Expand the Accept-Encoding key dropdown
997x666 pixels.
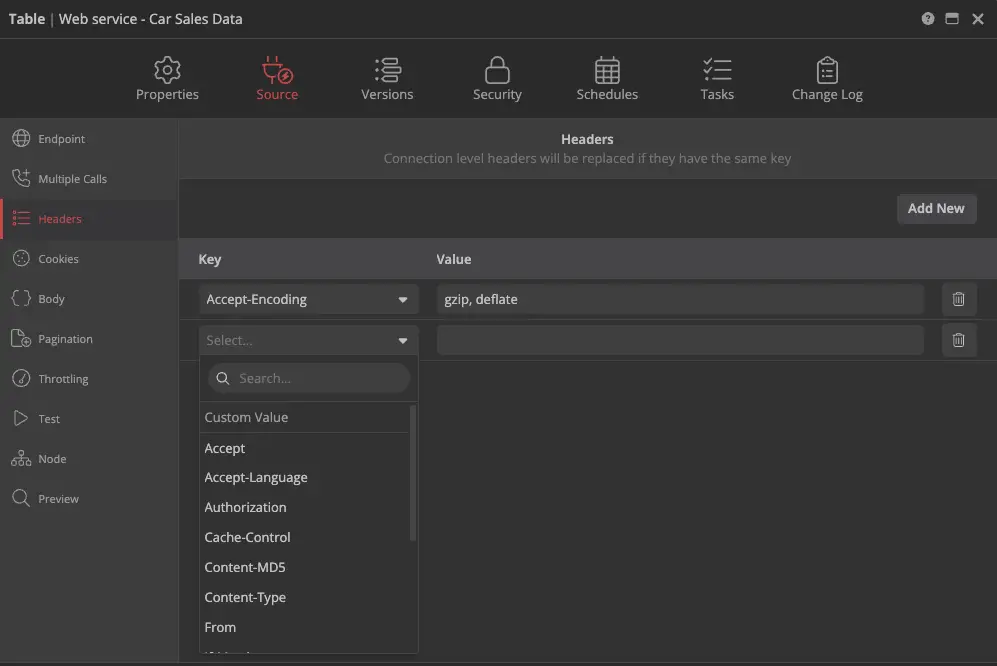point(402,299)
